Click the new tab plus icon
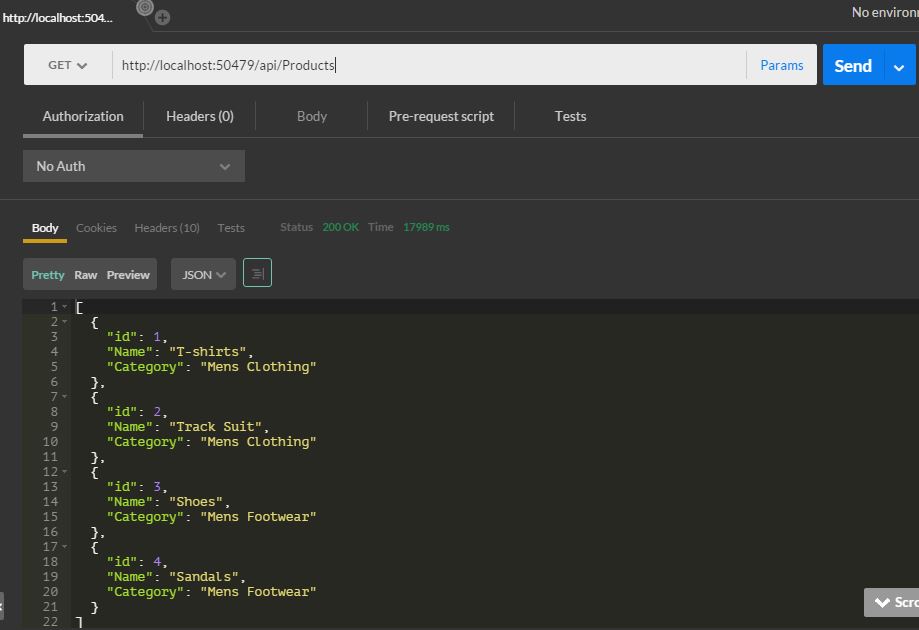 [163, 17]
